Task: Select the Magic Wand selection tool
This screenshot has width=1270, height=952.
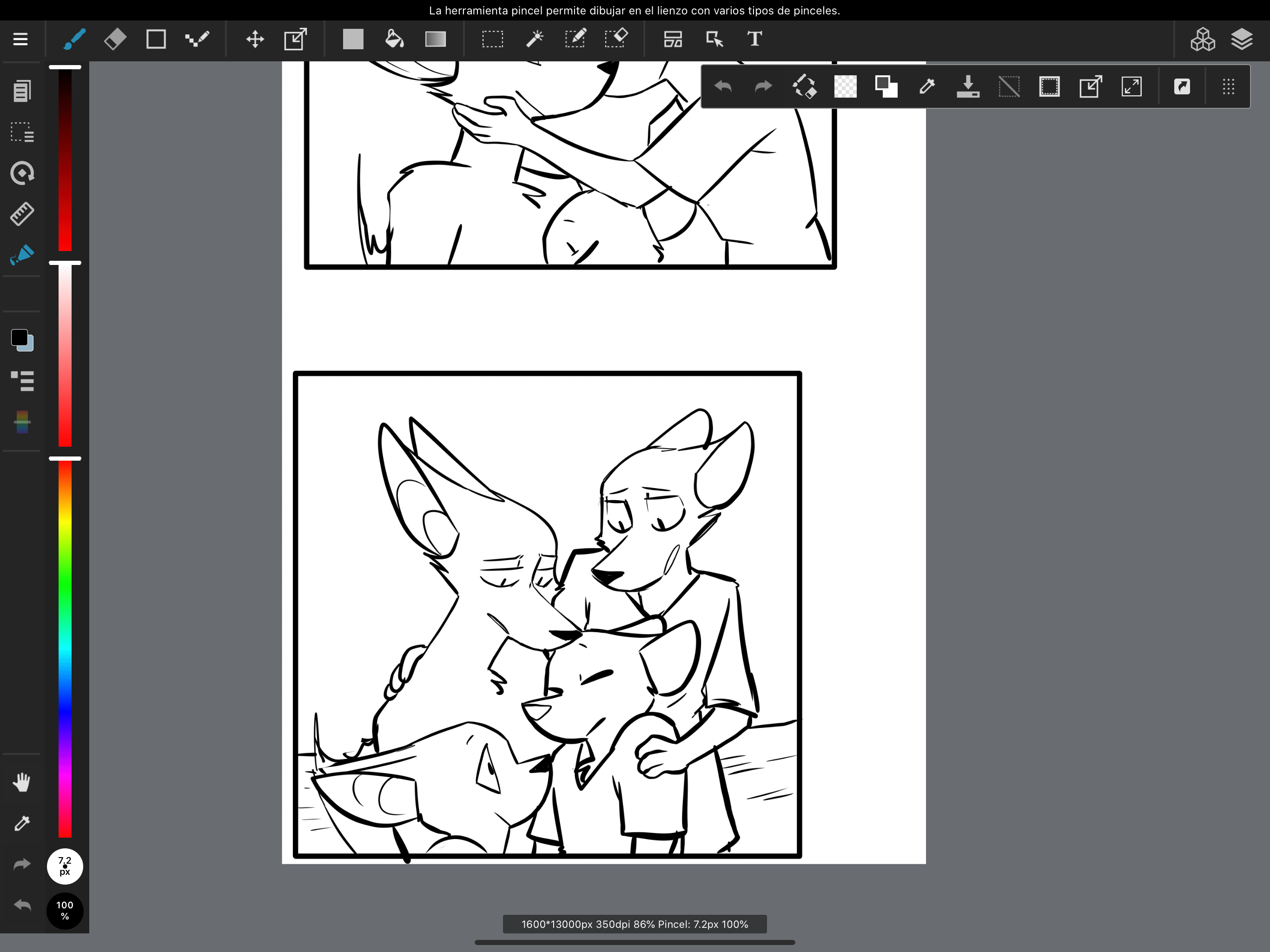Action: coord(534,39)
